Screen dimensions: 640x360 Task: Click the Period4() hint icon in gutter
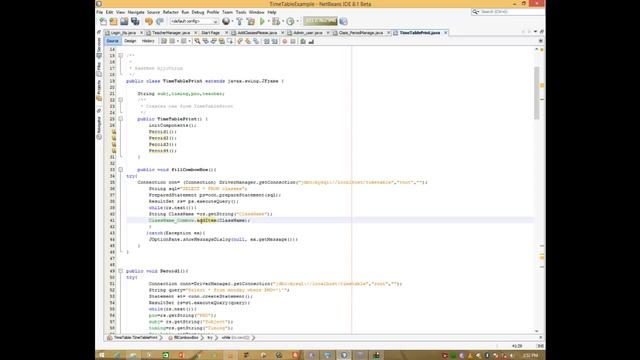(x=113, y=151)
